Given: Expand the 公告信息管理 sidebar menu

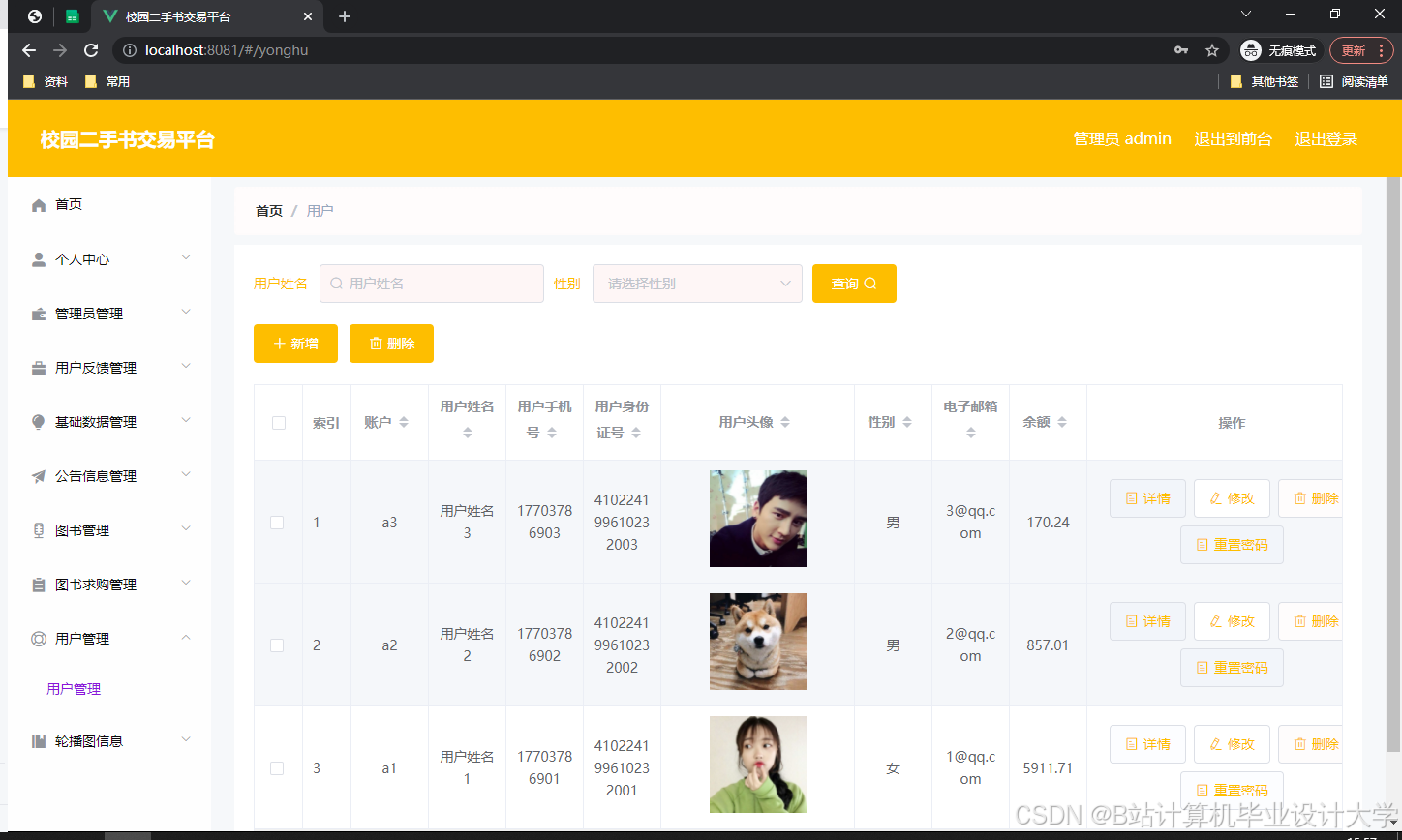Looking at the screenshot, I should (x=186, y=474).
